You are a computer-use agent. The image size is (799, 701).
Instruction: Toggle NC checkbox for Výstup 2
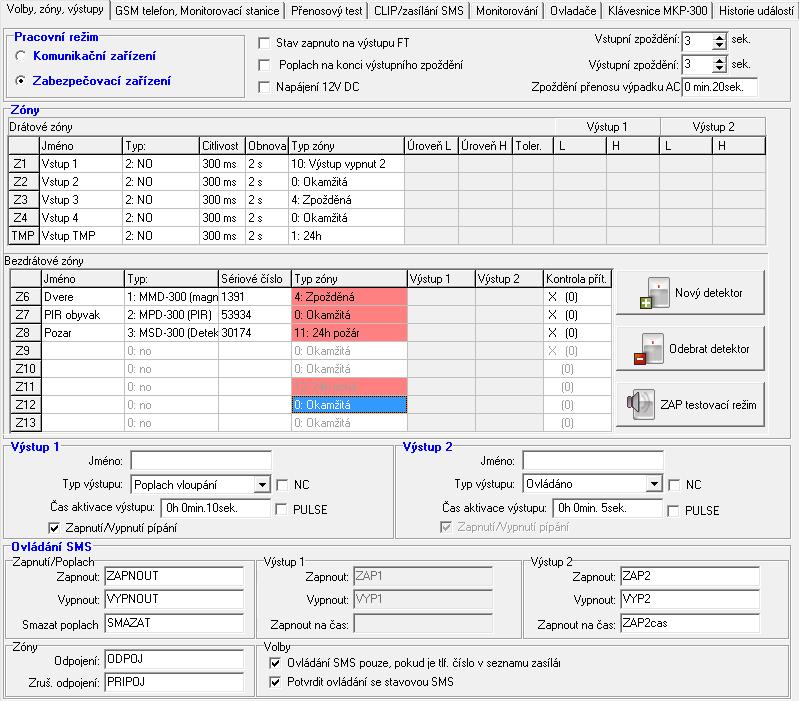pyautogui.click(x=674, y=485)
